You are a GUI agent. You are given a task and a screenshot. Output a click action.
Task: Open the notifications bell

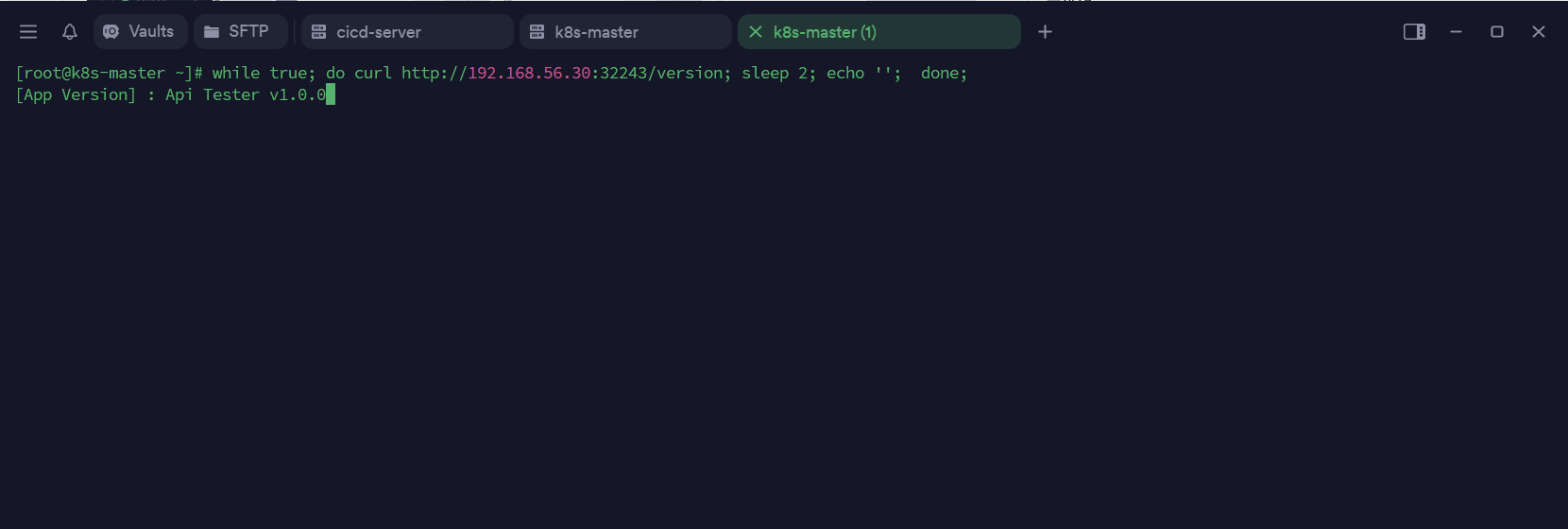click(x=70, y=32)
